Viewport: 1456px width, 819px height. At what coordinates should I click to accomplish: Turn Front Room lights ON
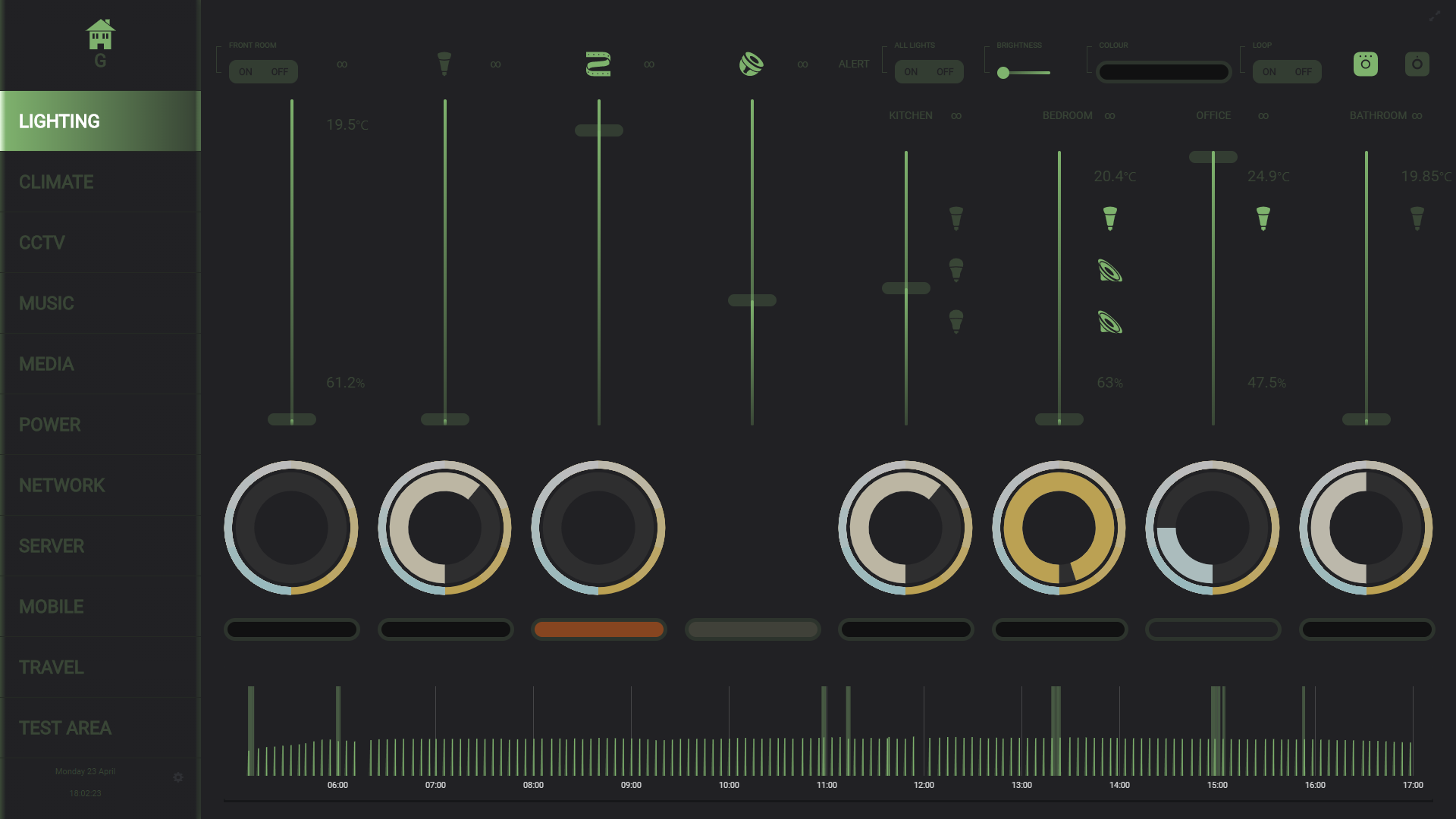246,72
